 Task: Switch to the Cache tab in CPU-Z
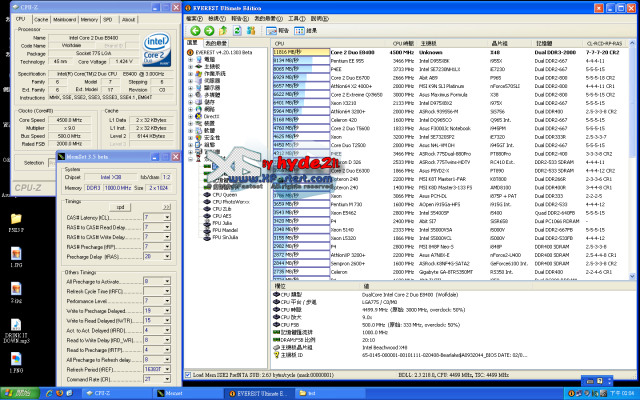[41, 20]
